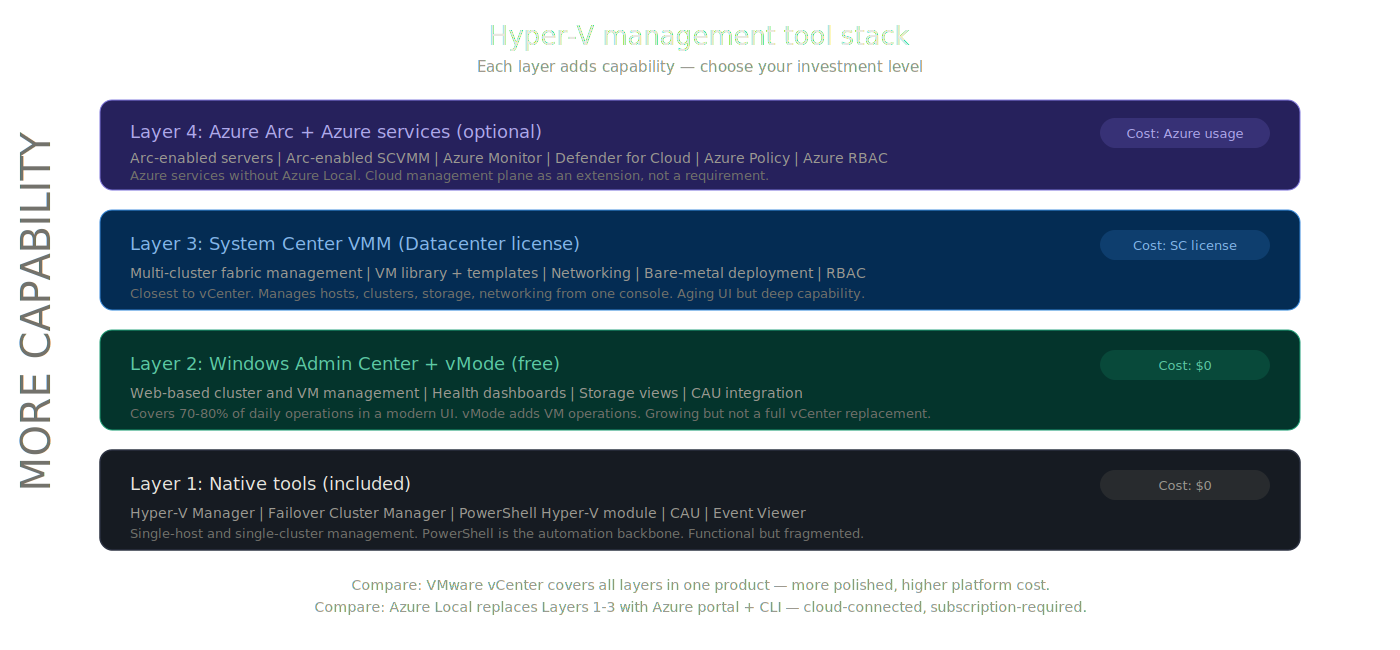The width and height of the screenshot is (1400, 650).
Task: Select the PowerShell Hyper-V module text
Action: pyautogui.click(x=558, y=512)
